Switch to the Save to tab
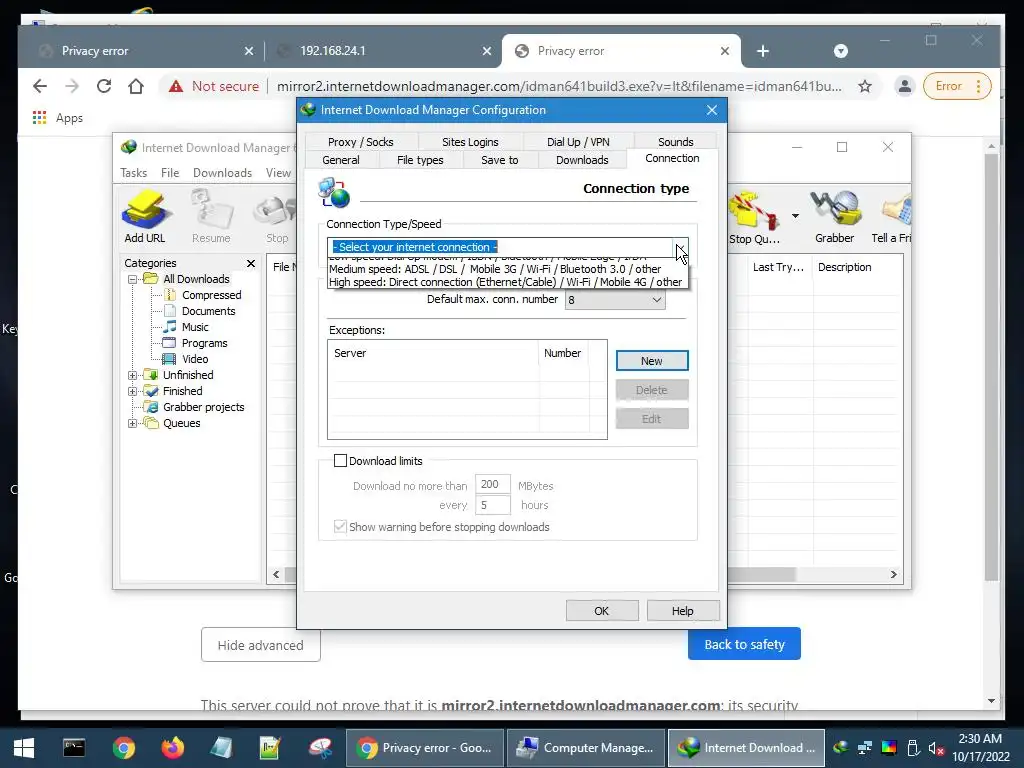This screenshot has width=1024, height=768. 500,160
